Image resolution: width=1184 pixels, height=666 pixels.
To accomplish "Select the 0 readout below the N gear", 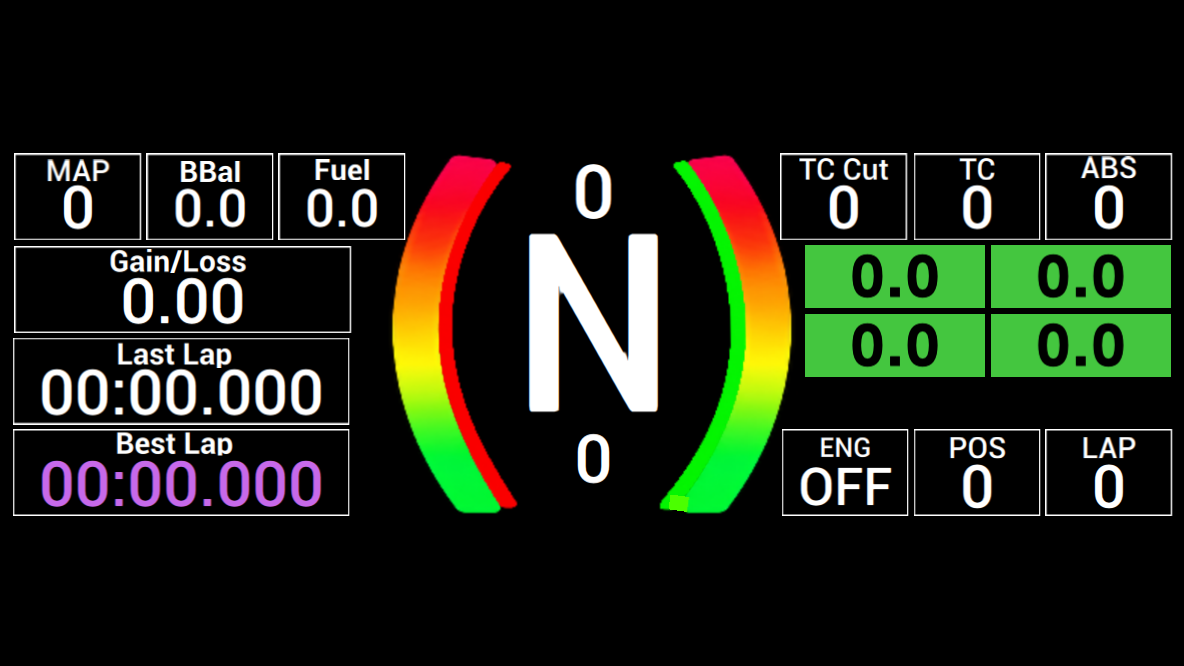I will point(594,459).
